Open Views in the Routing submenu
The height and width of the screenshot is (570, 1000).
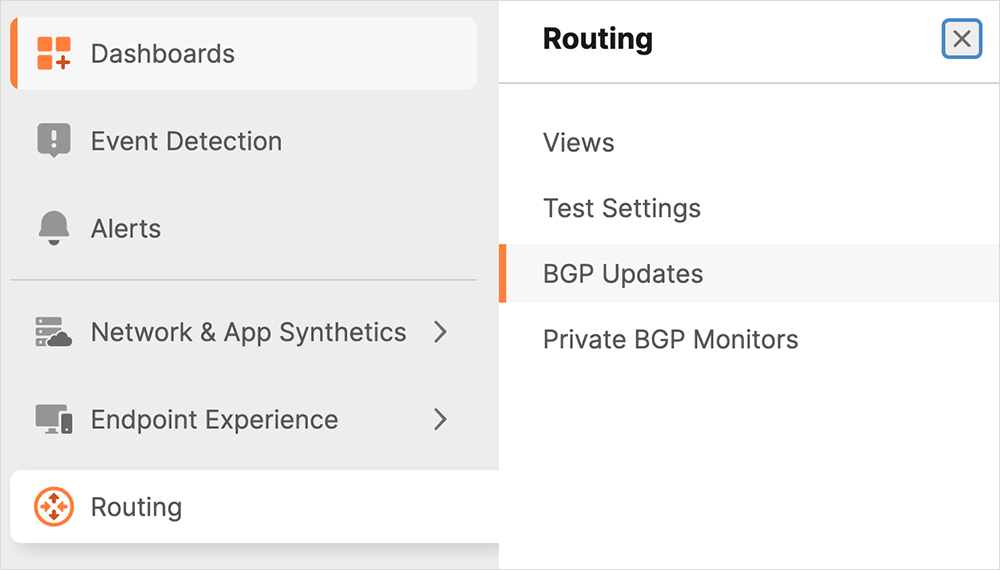click(x=579, y=143)
